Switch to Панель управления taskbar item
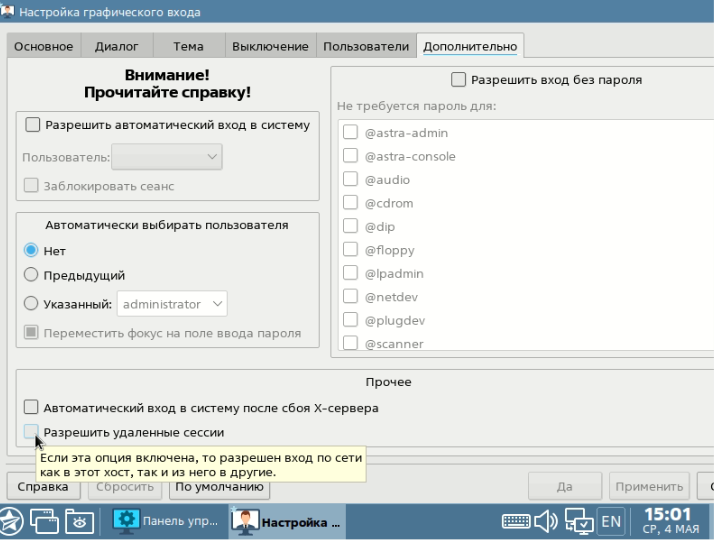Screen dimensions: 714x540 point(167,521)
